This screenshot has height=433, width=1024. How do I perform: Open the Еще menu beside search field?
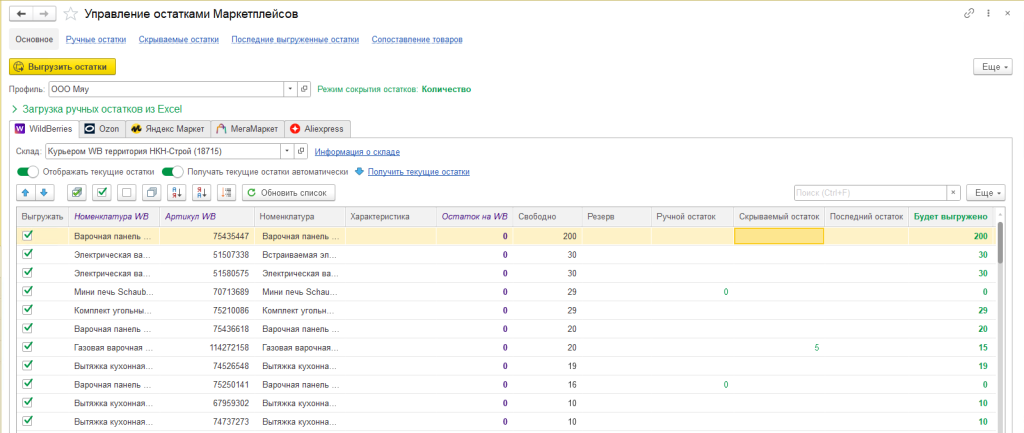click(986, 193)
